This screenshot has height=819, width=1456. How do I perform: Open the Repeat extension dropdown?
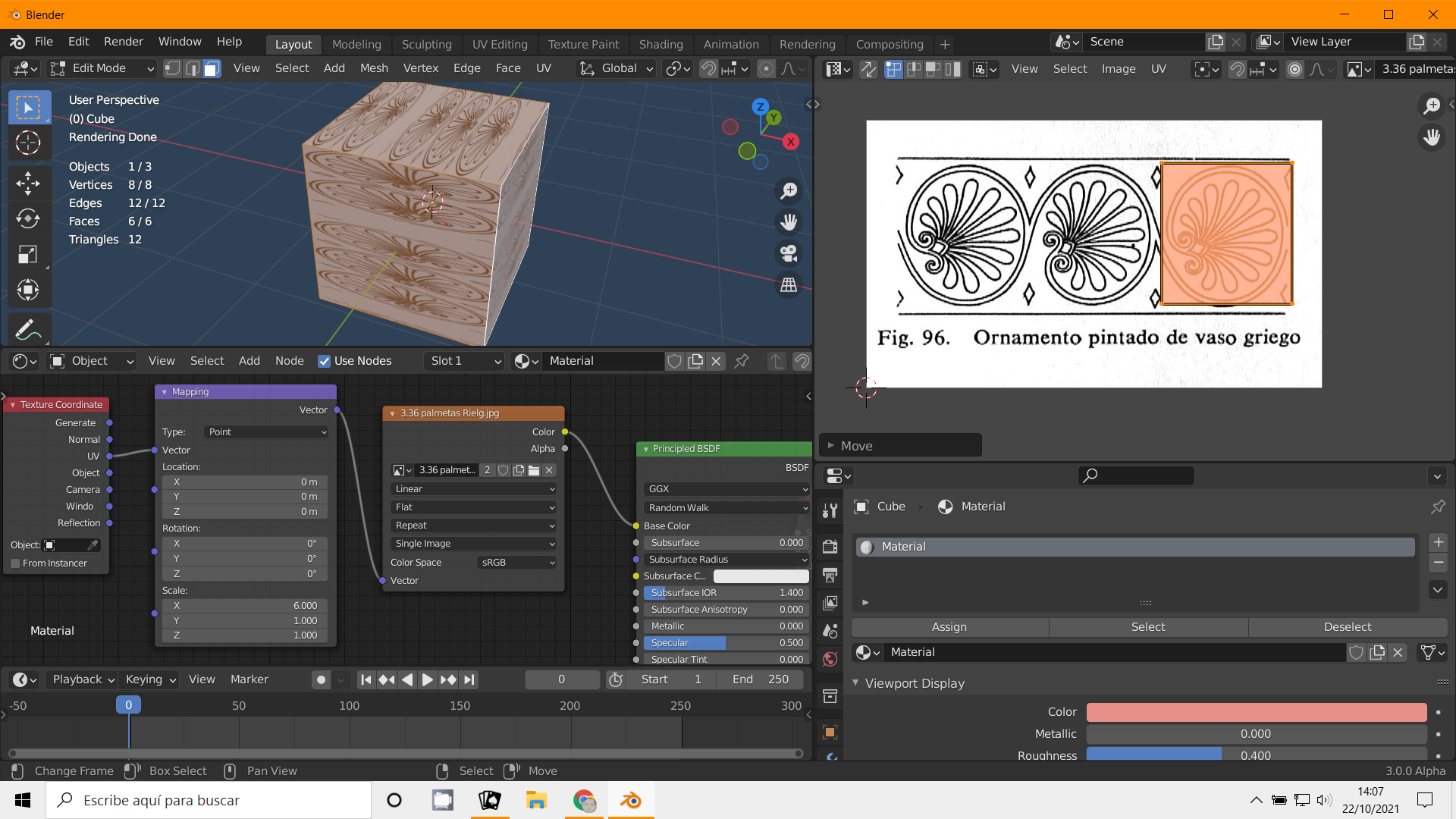(x=474, y=526)
